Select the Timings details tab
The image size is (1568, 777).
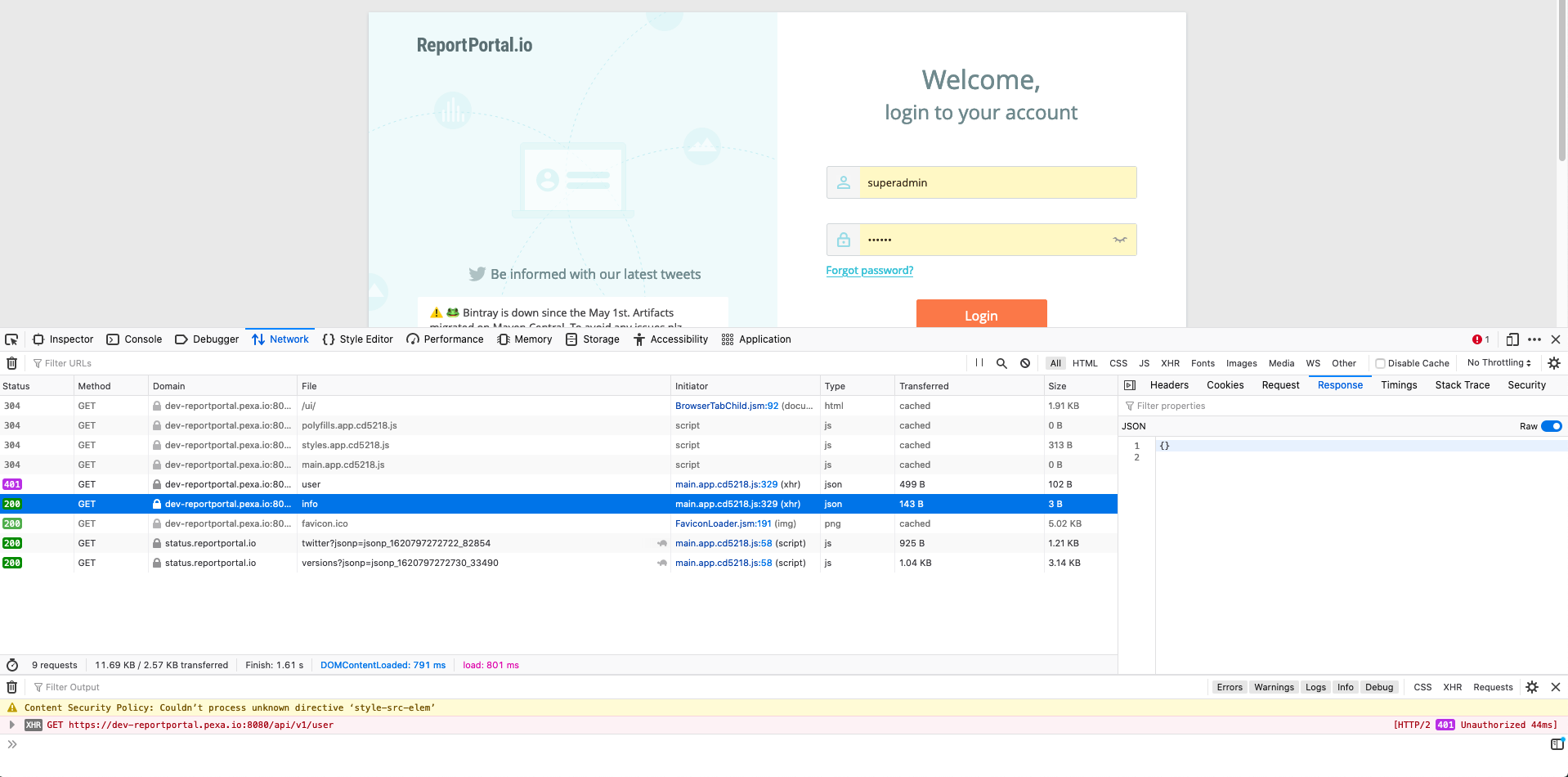(1399, 385)
